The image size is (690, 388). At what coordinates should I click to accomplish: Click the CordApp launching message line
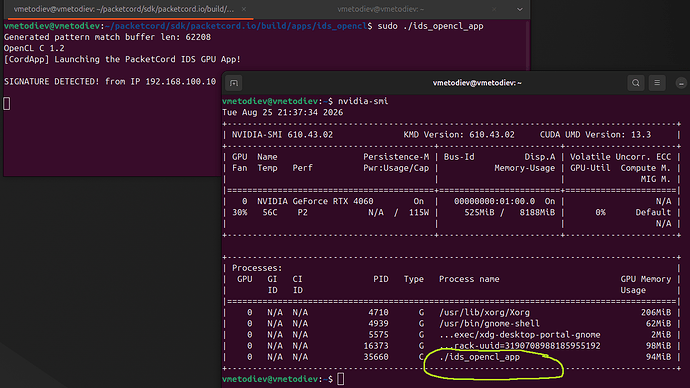(122, 59)
